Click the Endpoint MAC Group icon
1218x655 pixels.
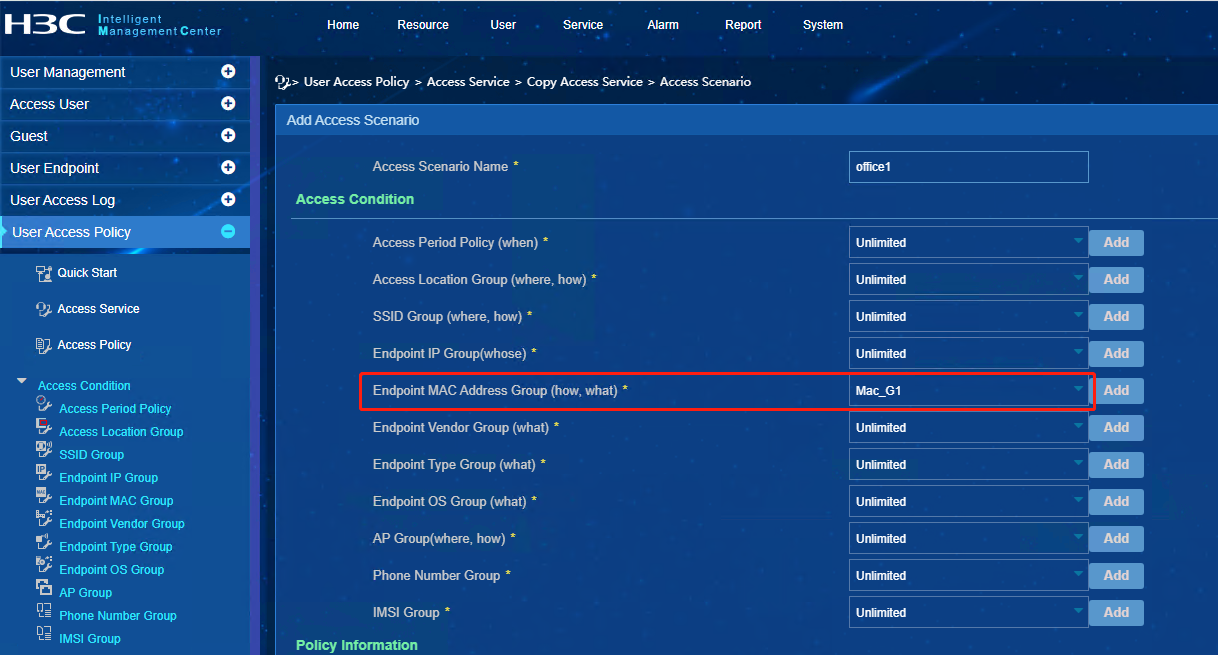tap(44, 496)
